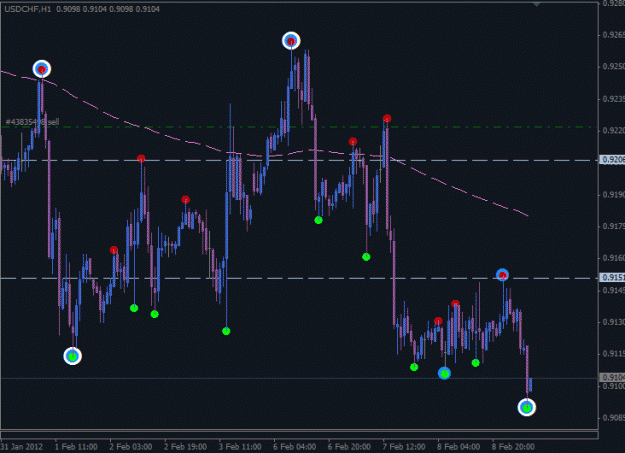This screenshot has width=625, height=453.
Task: Select the white-ringed green marker at the latest low
Action: click(x=527, y=407)
